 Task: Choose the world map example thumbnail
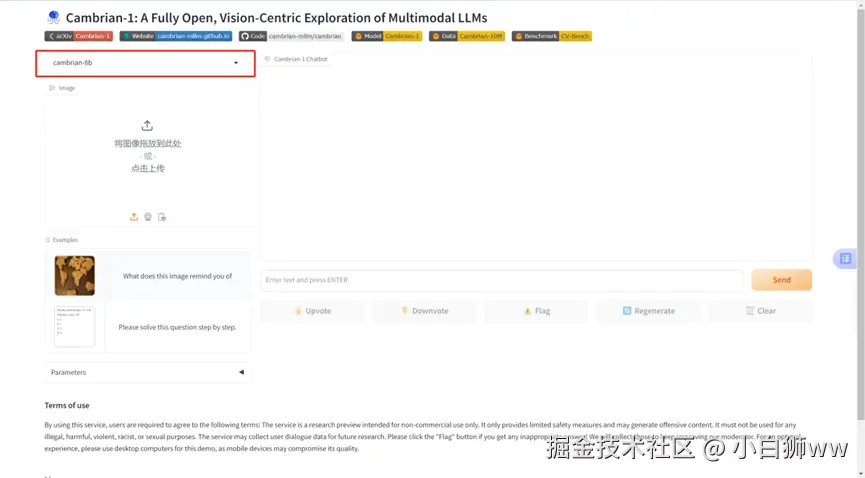pos(74,275)
